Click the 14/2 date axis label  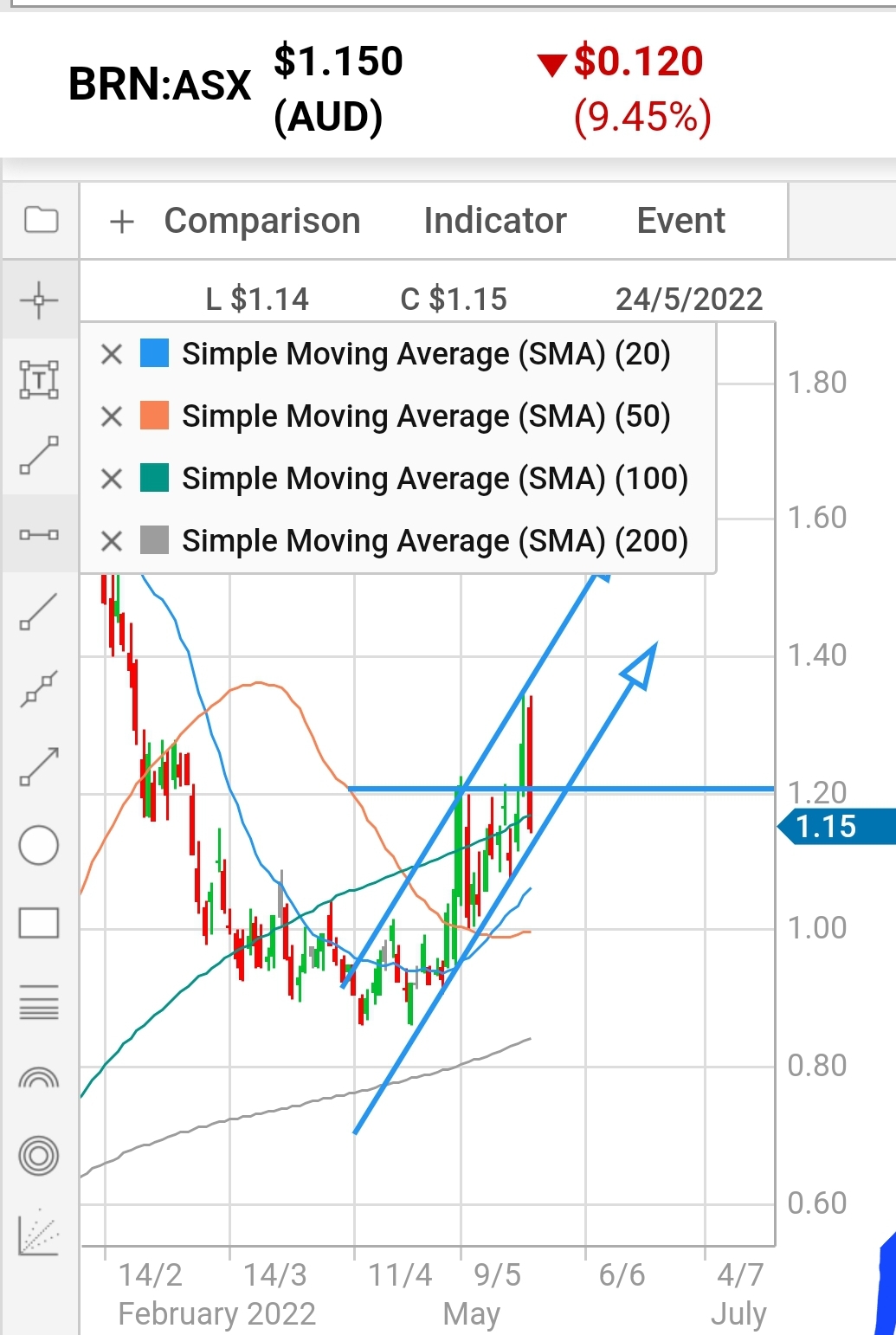click(x=151, y=1275)
